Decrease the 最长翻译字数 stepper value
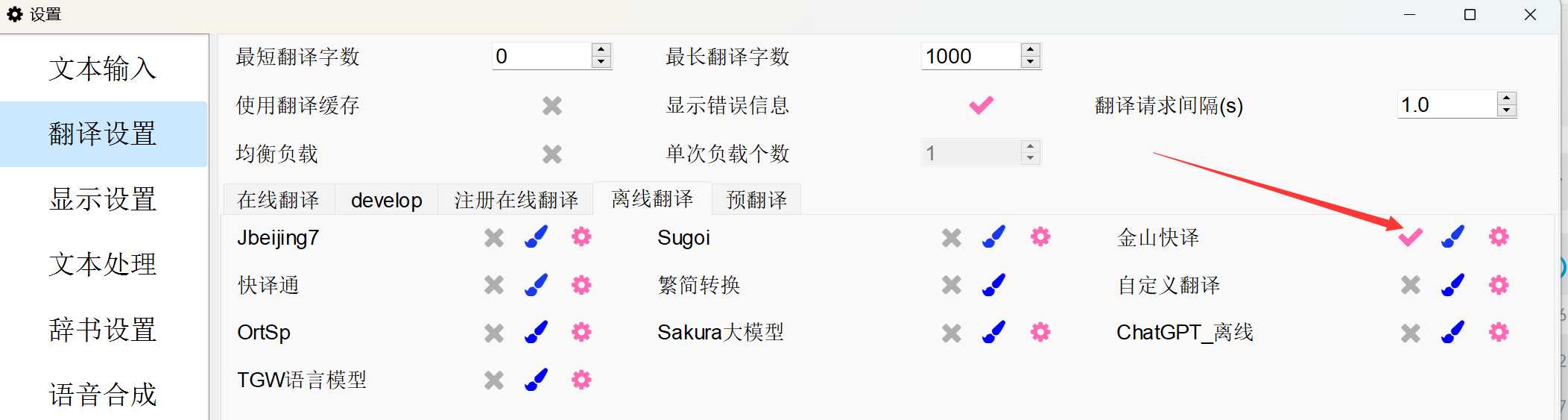Viewport: 1568px width, 420px height. point(1031,62)
